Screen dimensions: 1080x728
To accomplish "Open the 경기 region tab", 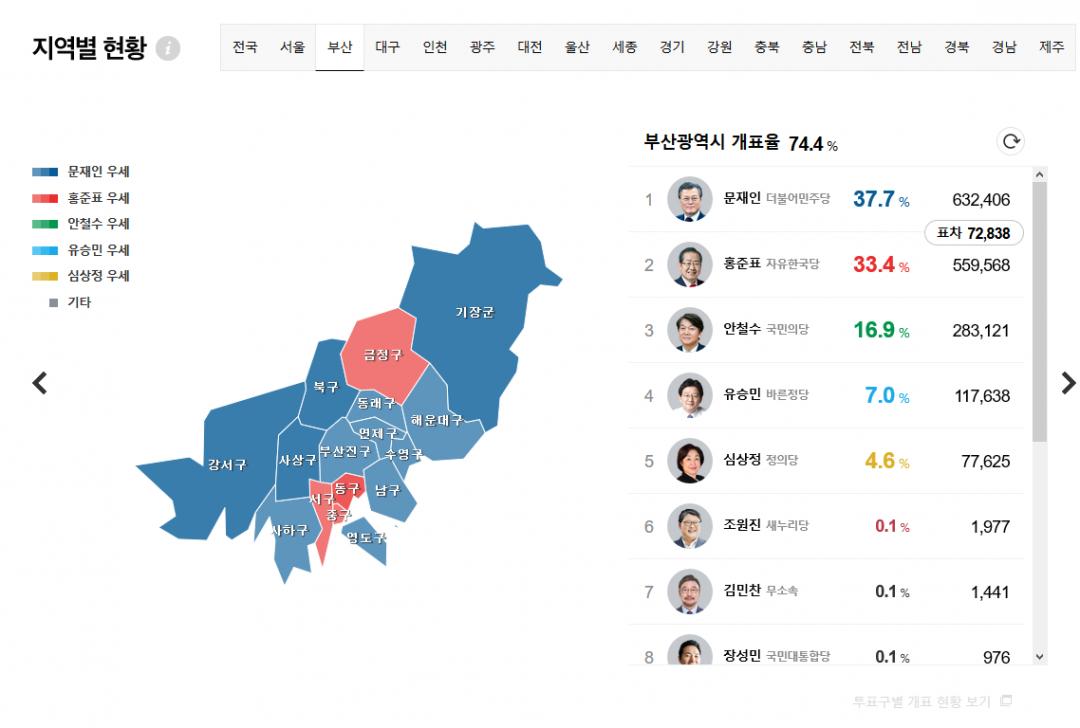I will pos(672,47).
